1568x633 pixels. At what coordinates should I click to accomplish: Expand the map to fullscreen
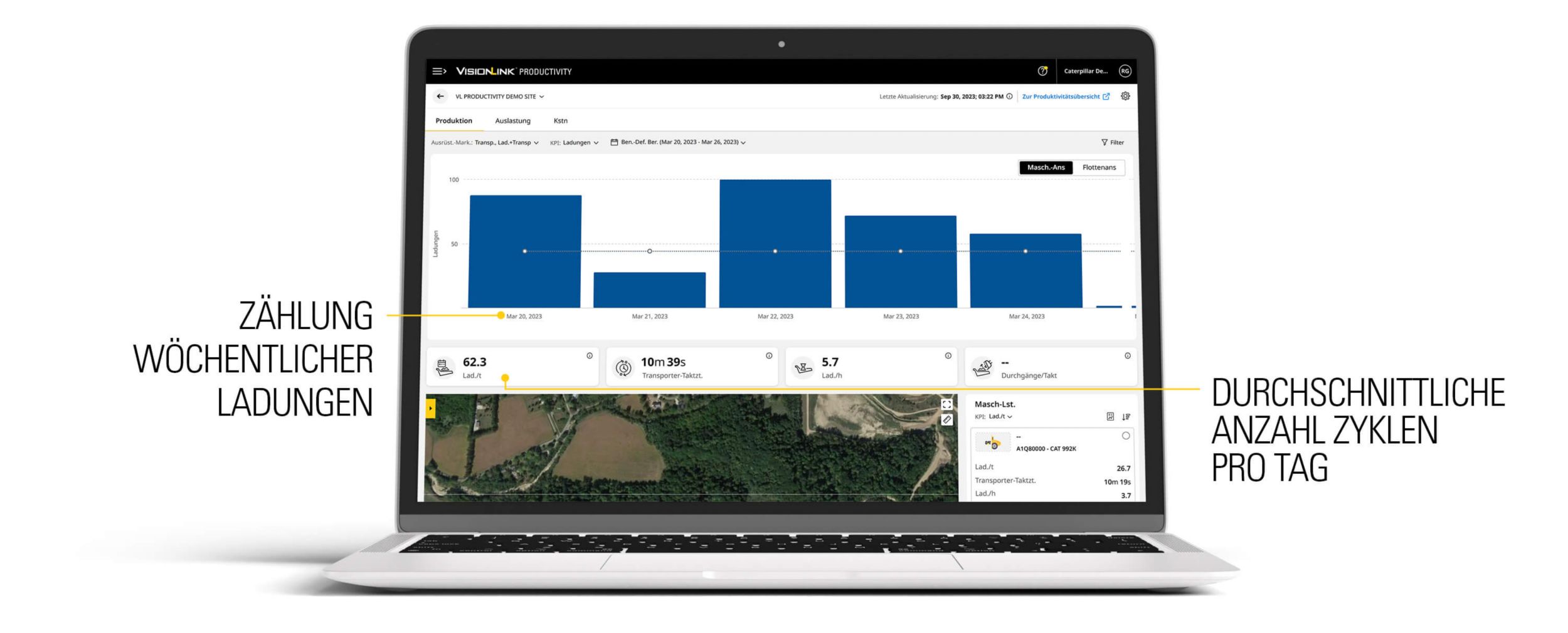(946, 405)
